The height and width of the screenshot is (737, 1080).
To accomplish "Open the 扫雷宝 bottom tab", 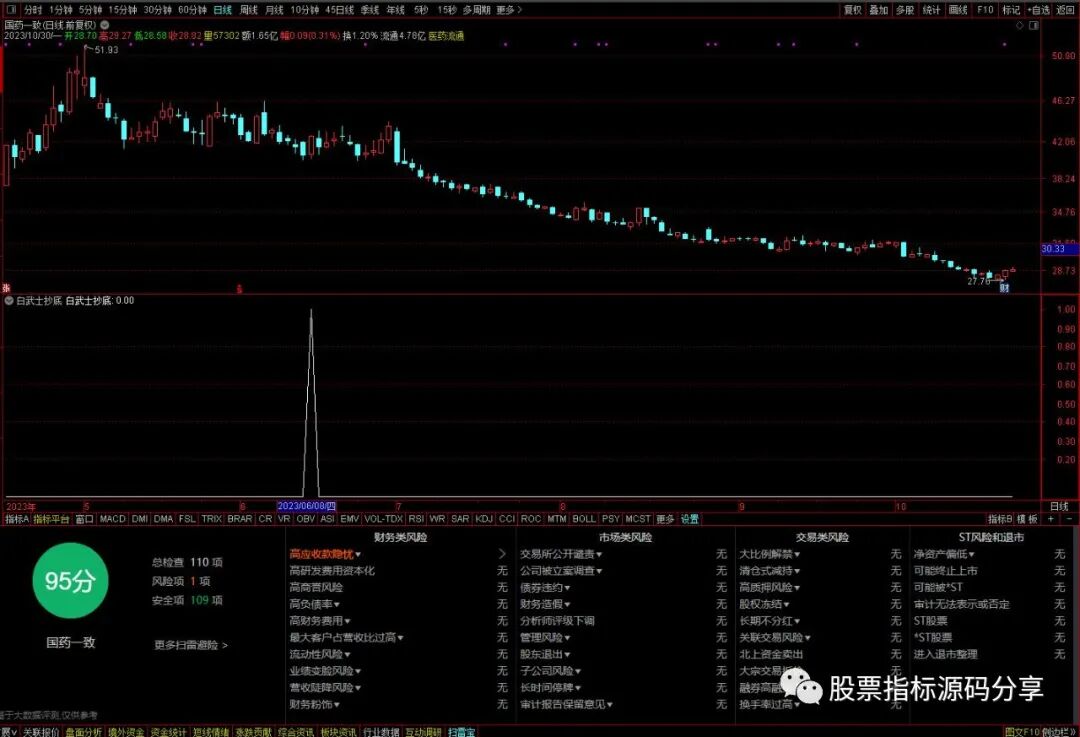I will point(461,731).
